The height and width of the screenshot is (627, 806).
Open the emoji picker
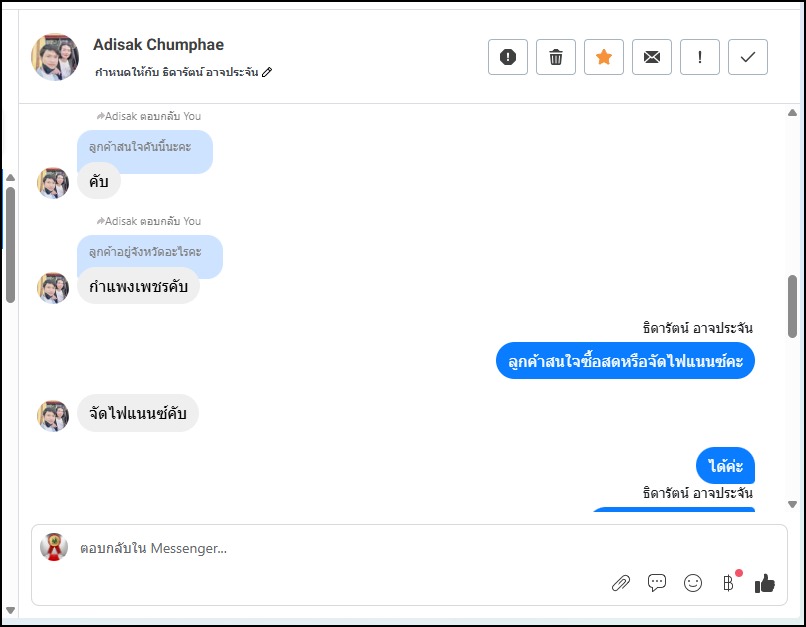(693, 583)
